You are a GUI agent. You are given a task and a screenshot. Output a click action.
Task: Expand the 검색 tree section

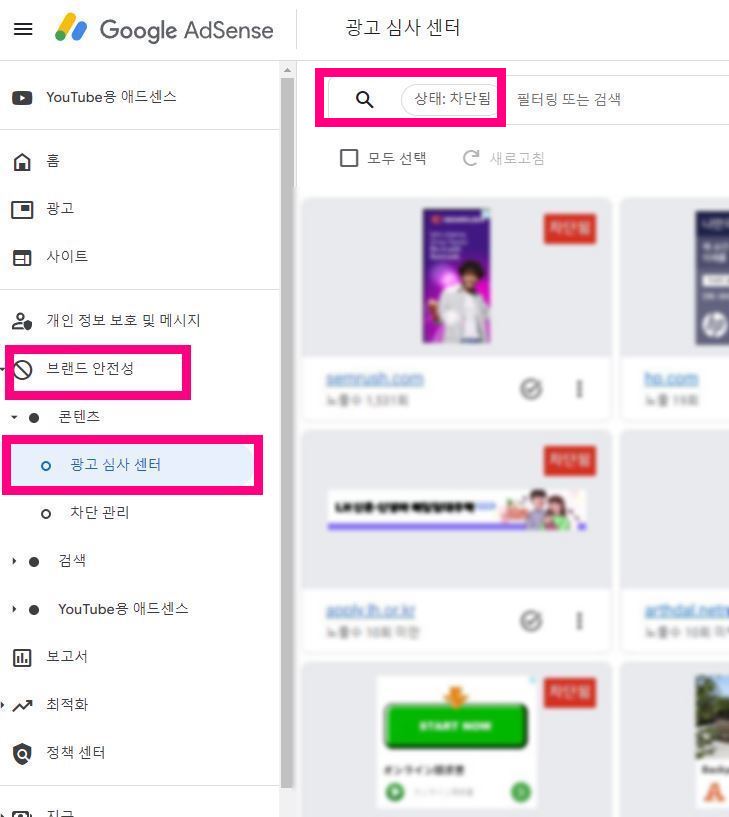click(x=14, y=561)
